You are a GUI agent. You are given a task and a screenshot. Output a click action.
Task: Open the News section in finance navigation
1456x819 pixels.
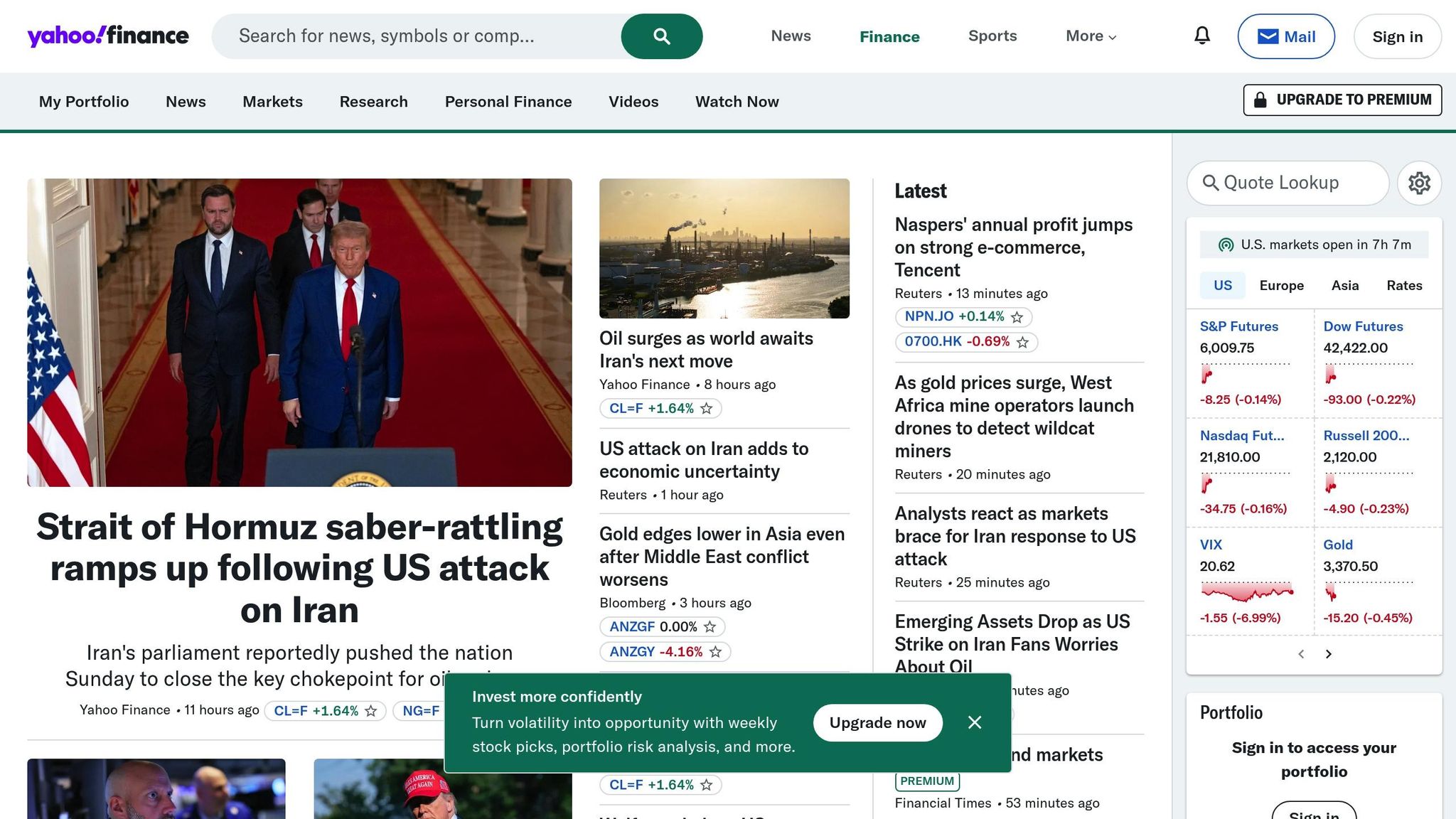pos(186,102)
